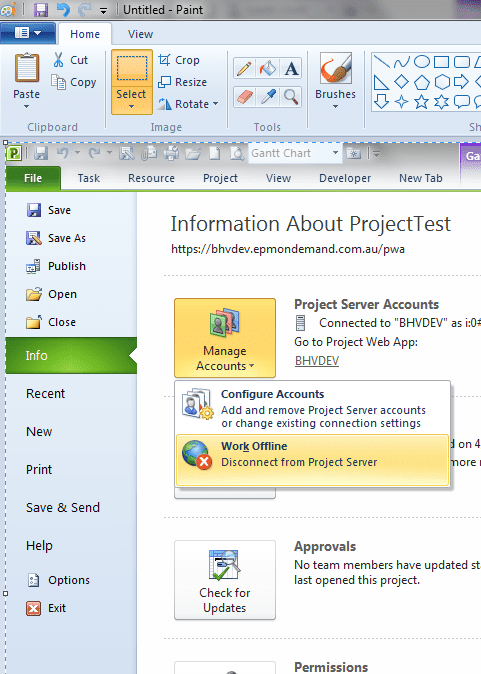Open the Paint application menu button

pyautogui.click(x=28, y=33)
